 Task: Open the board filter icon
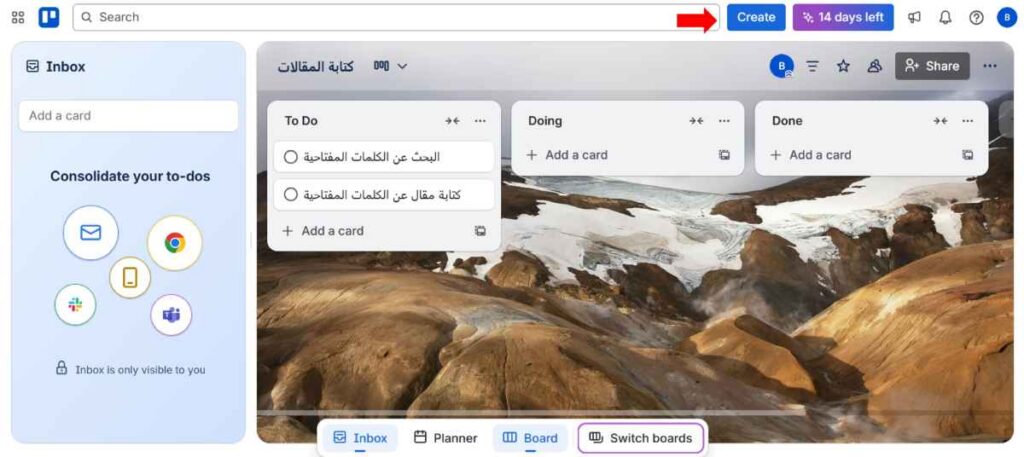tap(812, 66)
